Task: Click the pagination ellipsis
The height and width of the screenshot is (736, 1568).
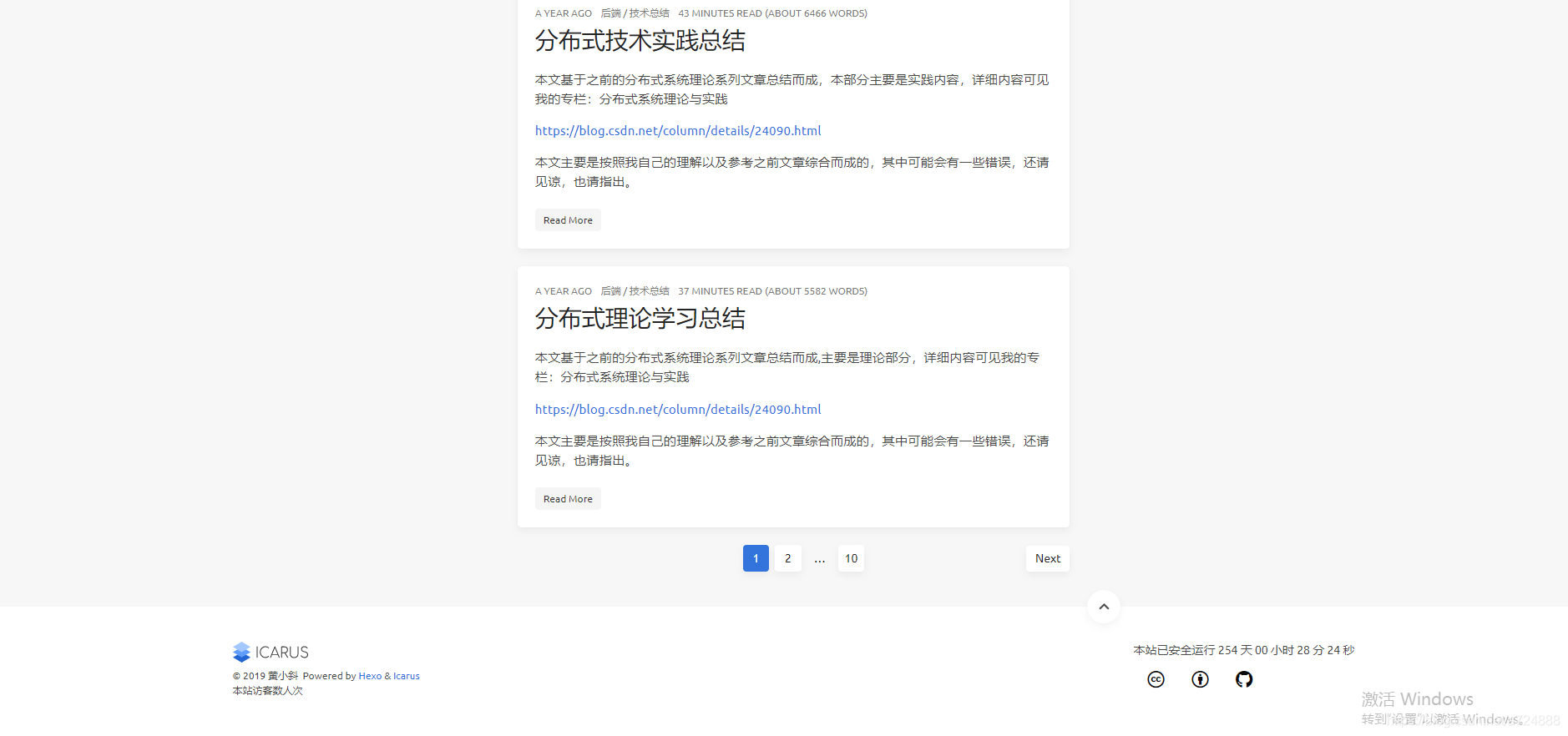Action: [x=819, y=559]
